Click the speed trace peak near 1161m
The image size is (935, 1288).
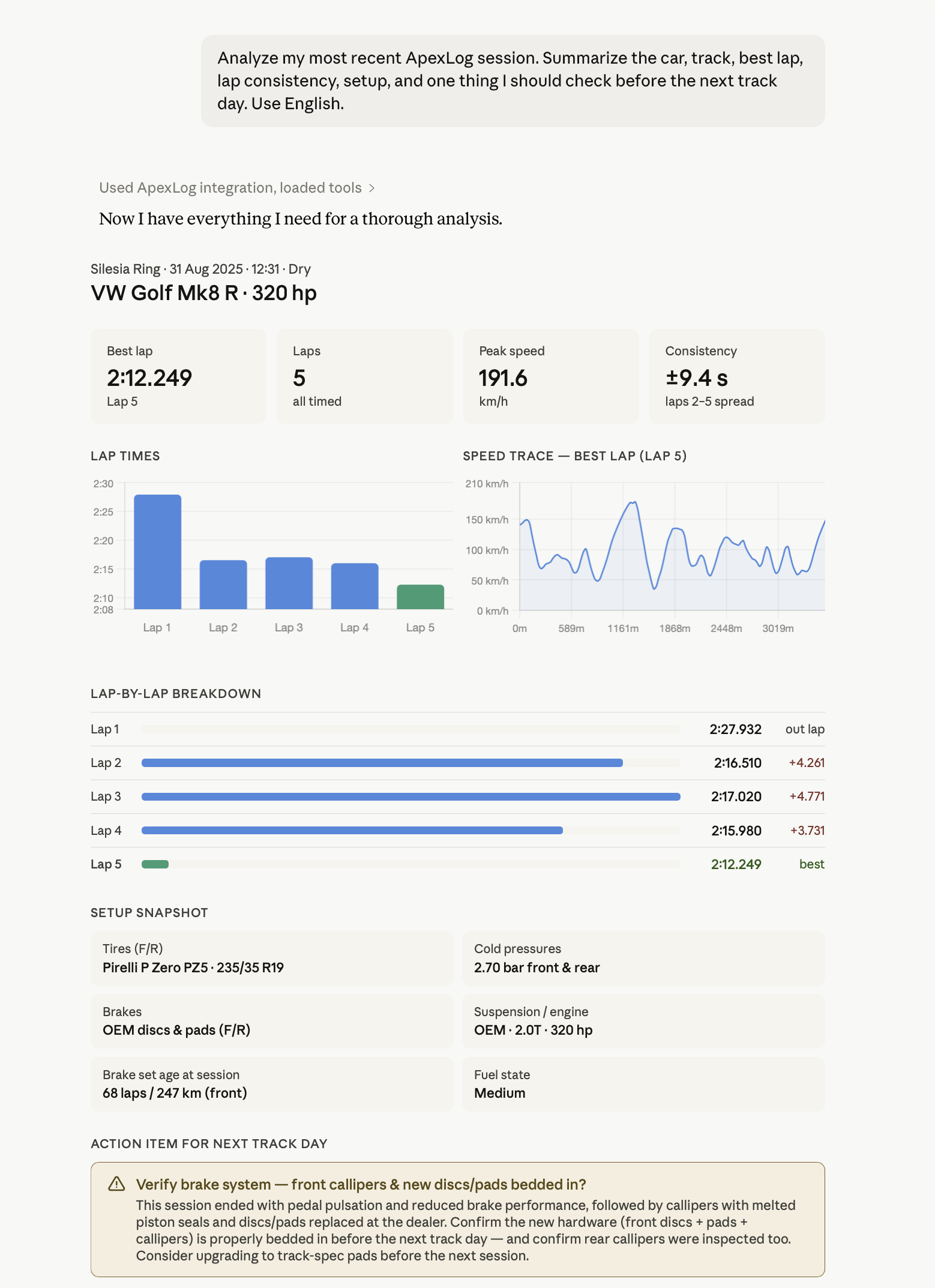click(x=633, y=502)
